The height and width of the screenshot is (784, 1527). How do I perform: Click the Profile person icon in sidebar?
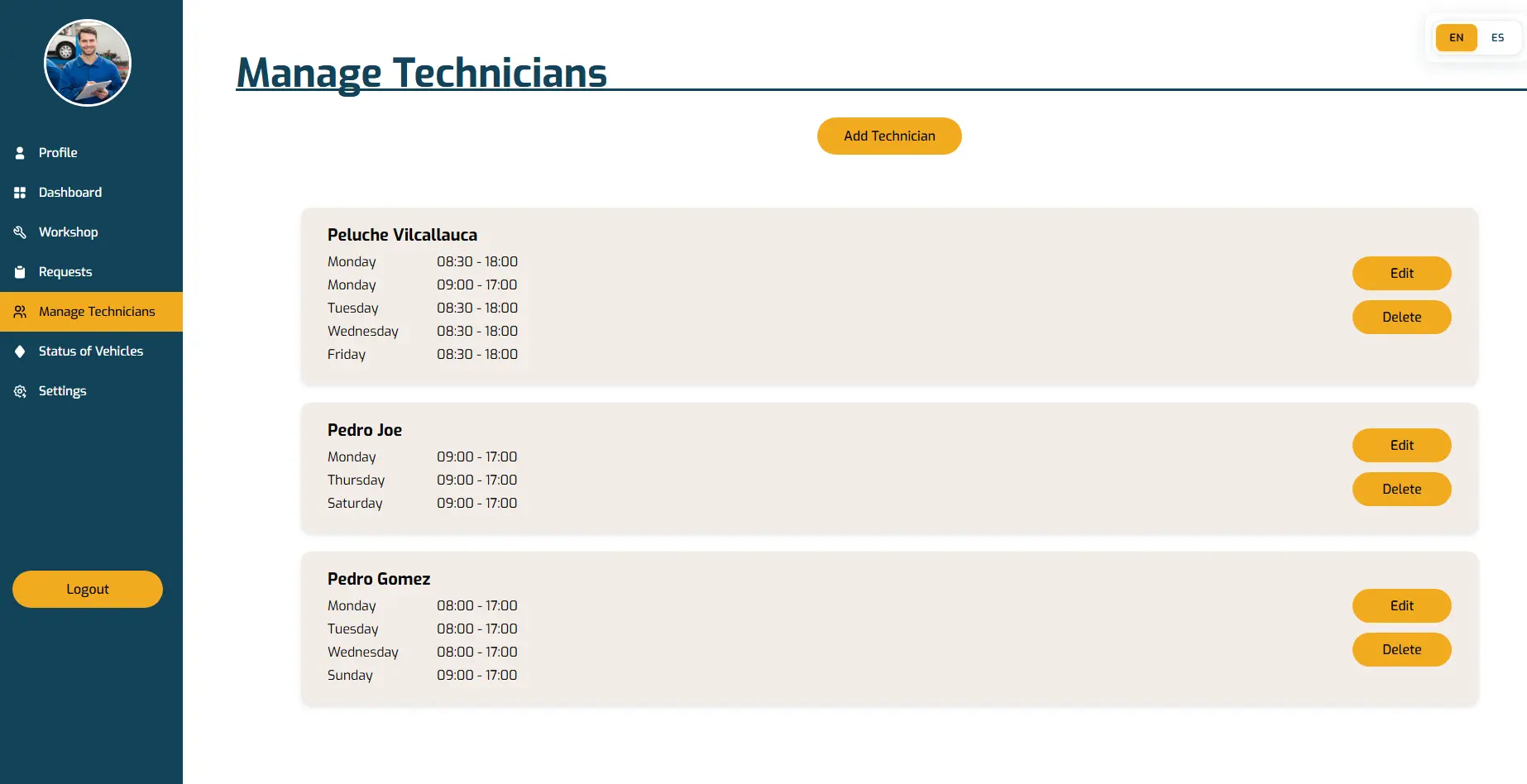[20, 153]
